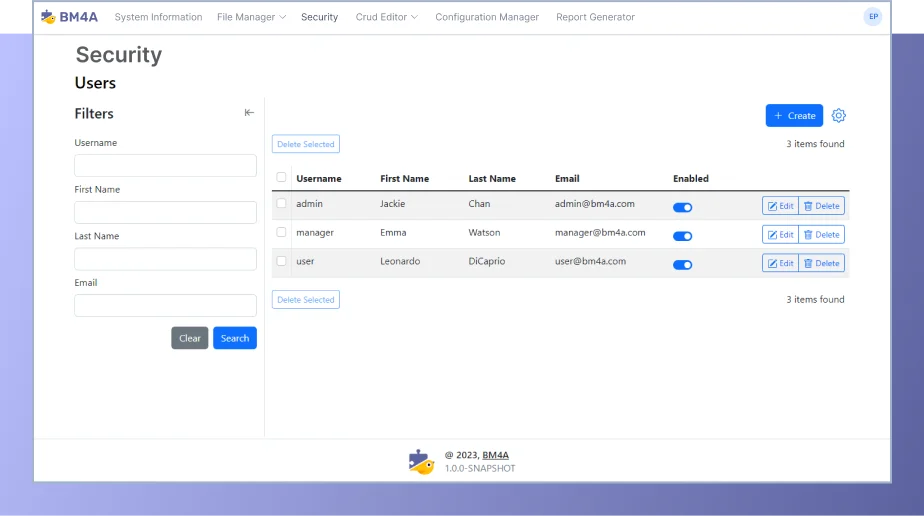Expand the Crud Editor dropdown

[x=387, y=17]
